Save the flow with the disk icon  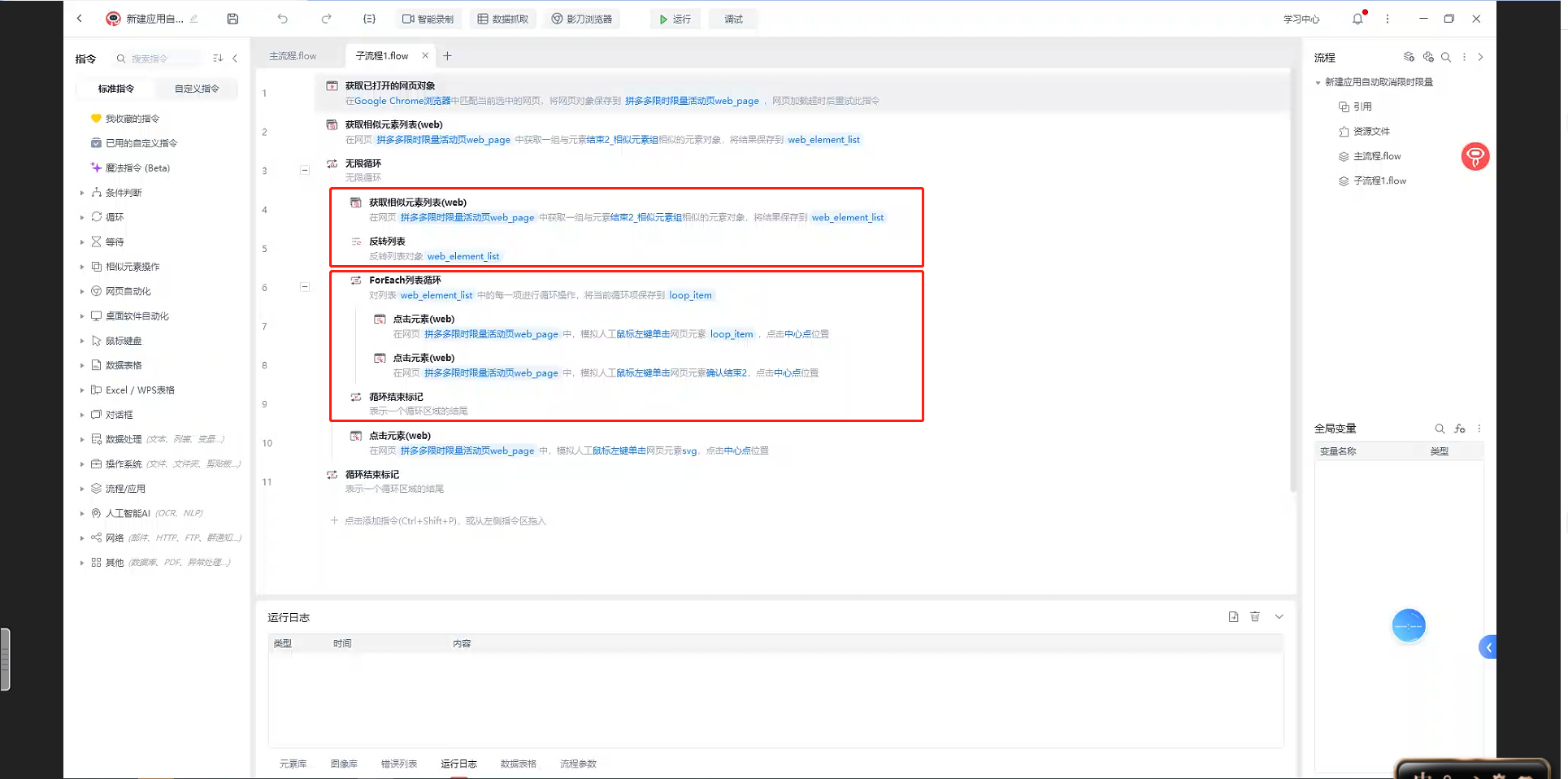232,19
